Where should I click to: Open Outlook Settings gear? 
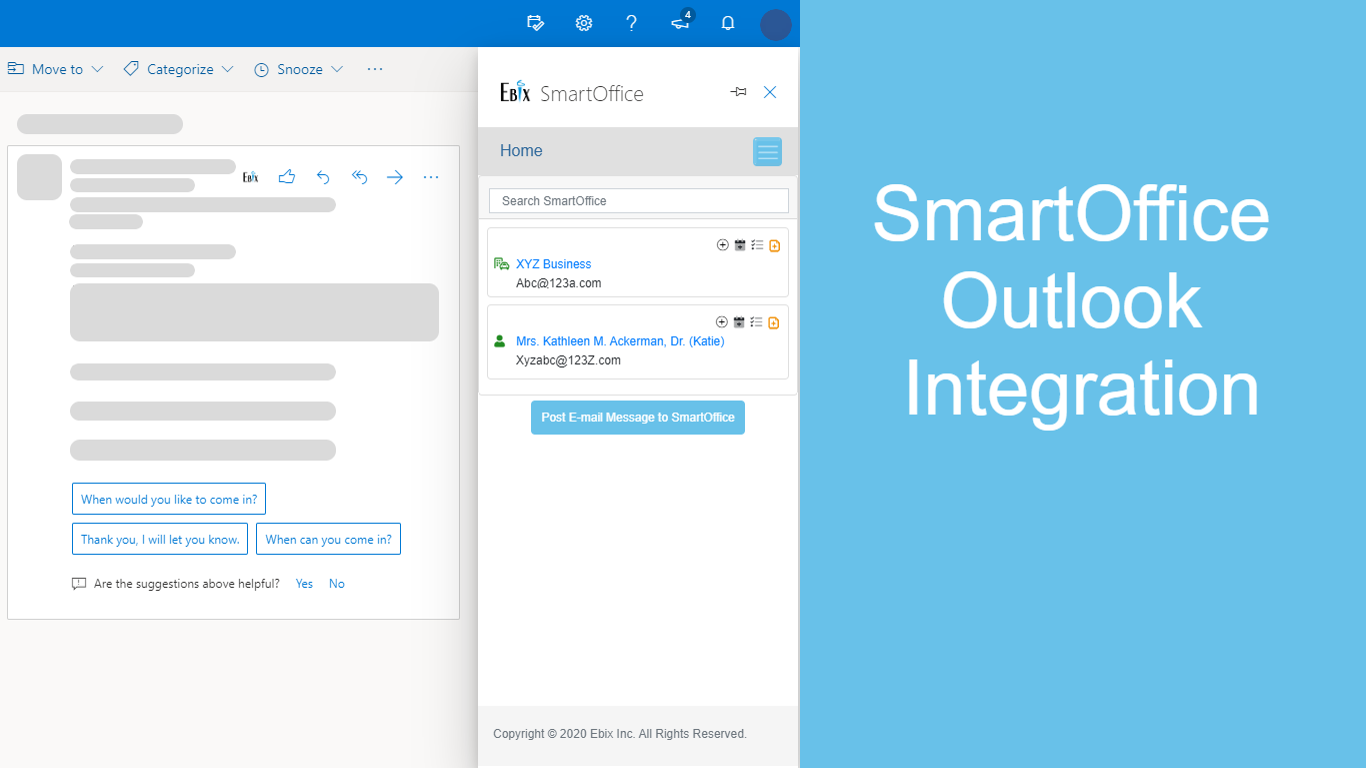[584, 23]
